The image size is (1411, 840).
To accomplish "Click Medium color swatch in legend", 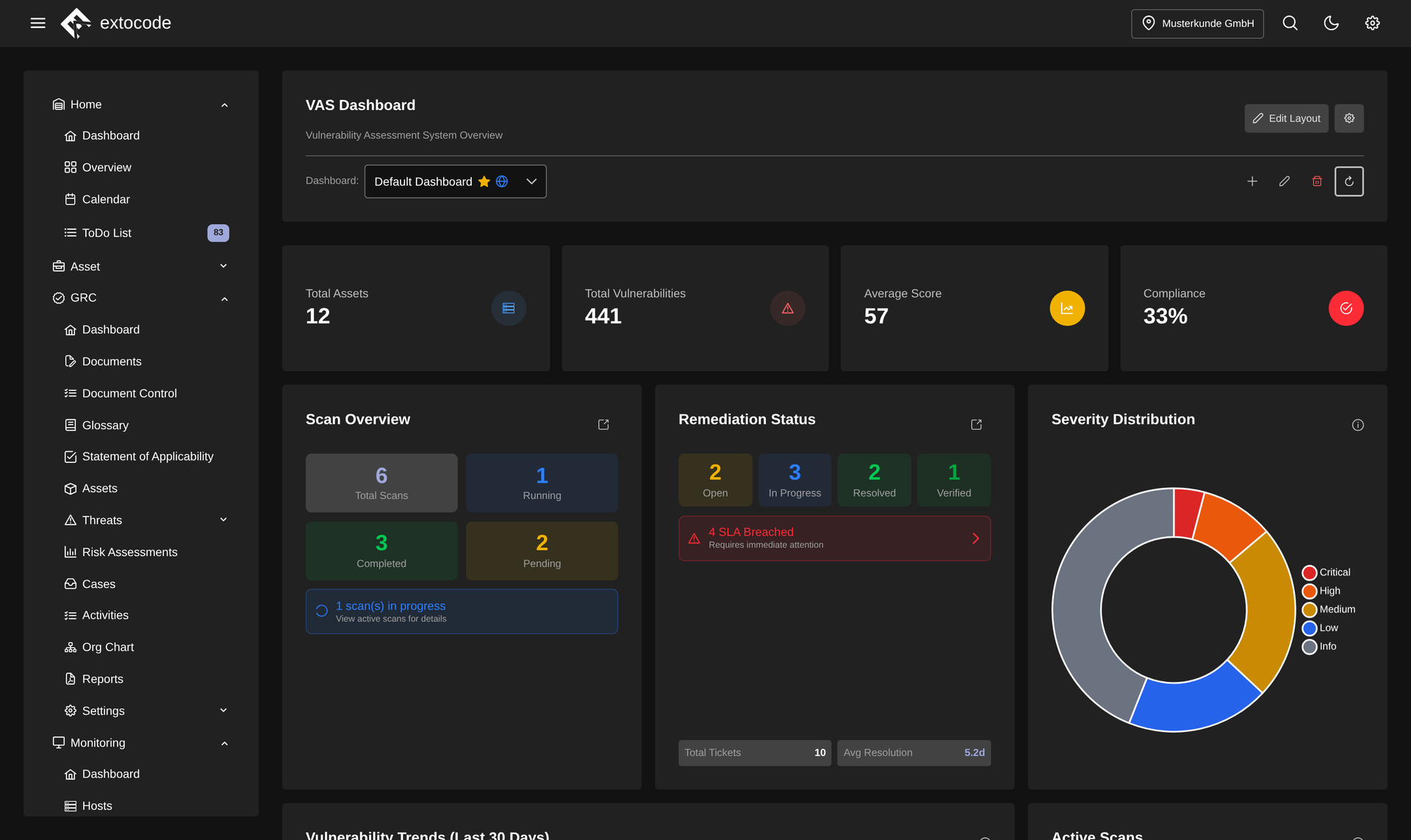I will (x=1310, y=610).
